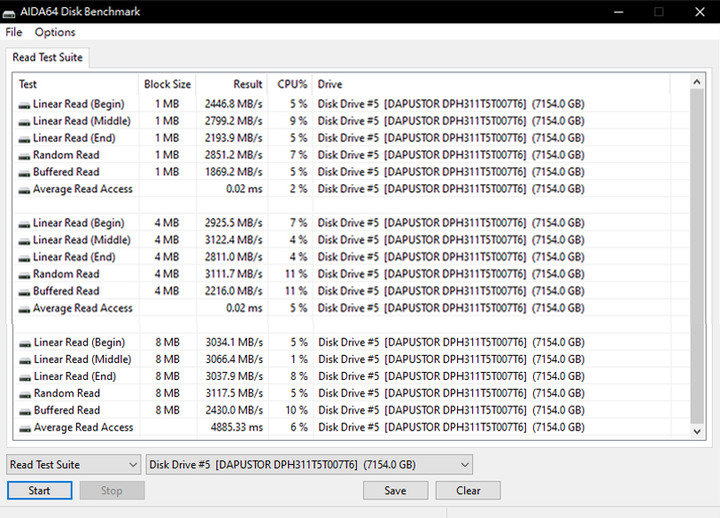Sort by the Drive column header
720x518 pixels.
click(491, 84)
